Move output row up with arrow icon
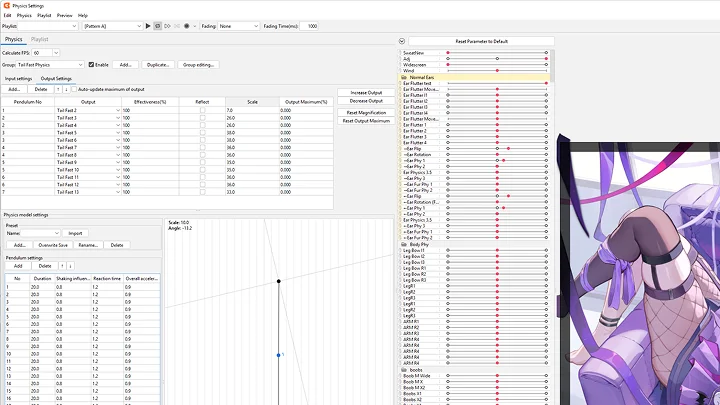The width and height of the screenshot is (720, 405). 58,89
